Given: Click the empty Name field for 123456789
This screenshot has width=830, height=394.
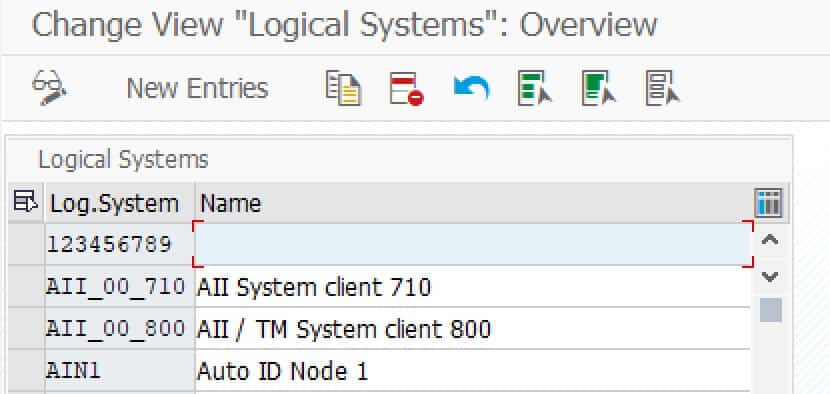Looking at the screenshot, I should [473, 244].
